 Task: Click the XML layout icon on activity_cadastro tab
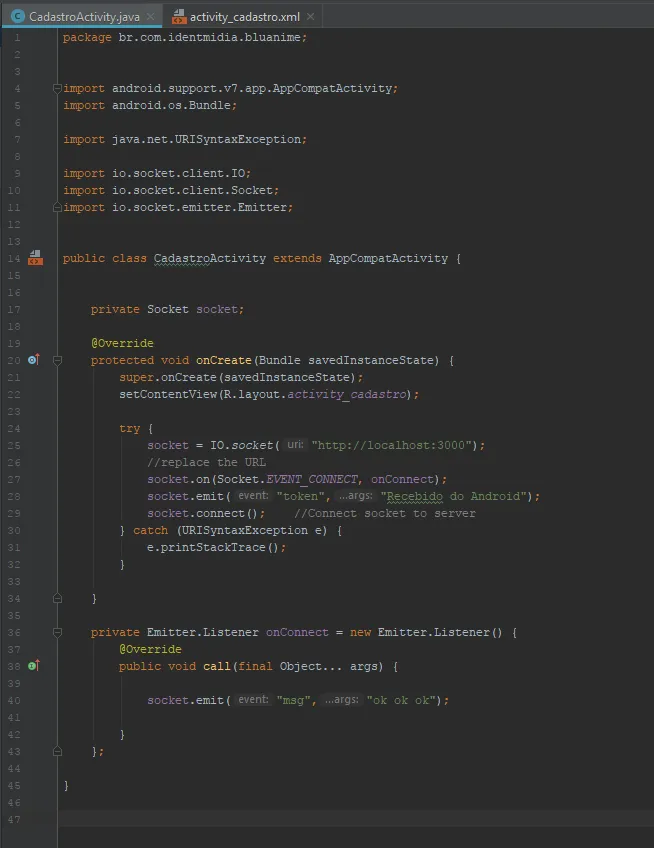pyautogui.click(x=179, y=17)
